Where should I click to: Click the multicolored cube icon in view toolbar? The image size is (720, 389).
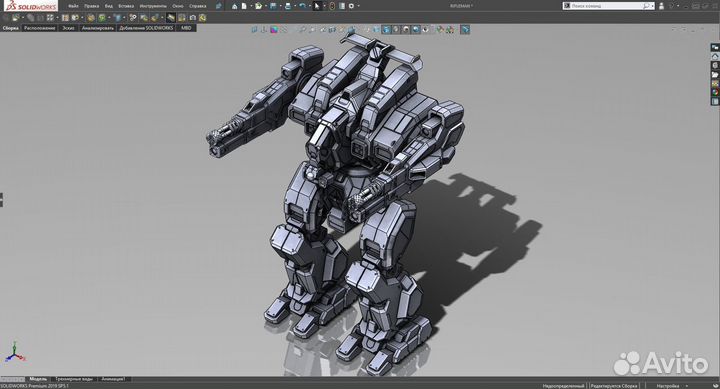tap(274, 29)
